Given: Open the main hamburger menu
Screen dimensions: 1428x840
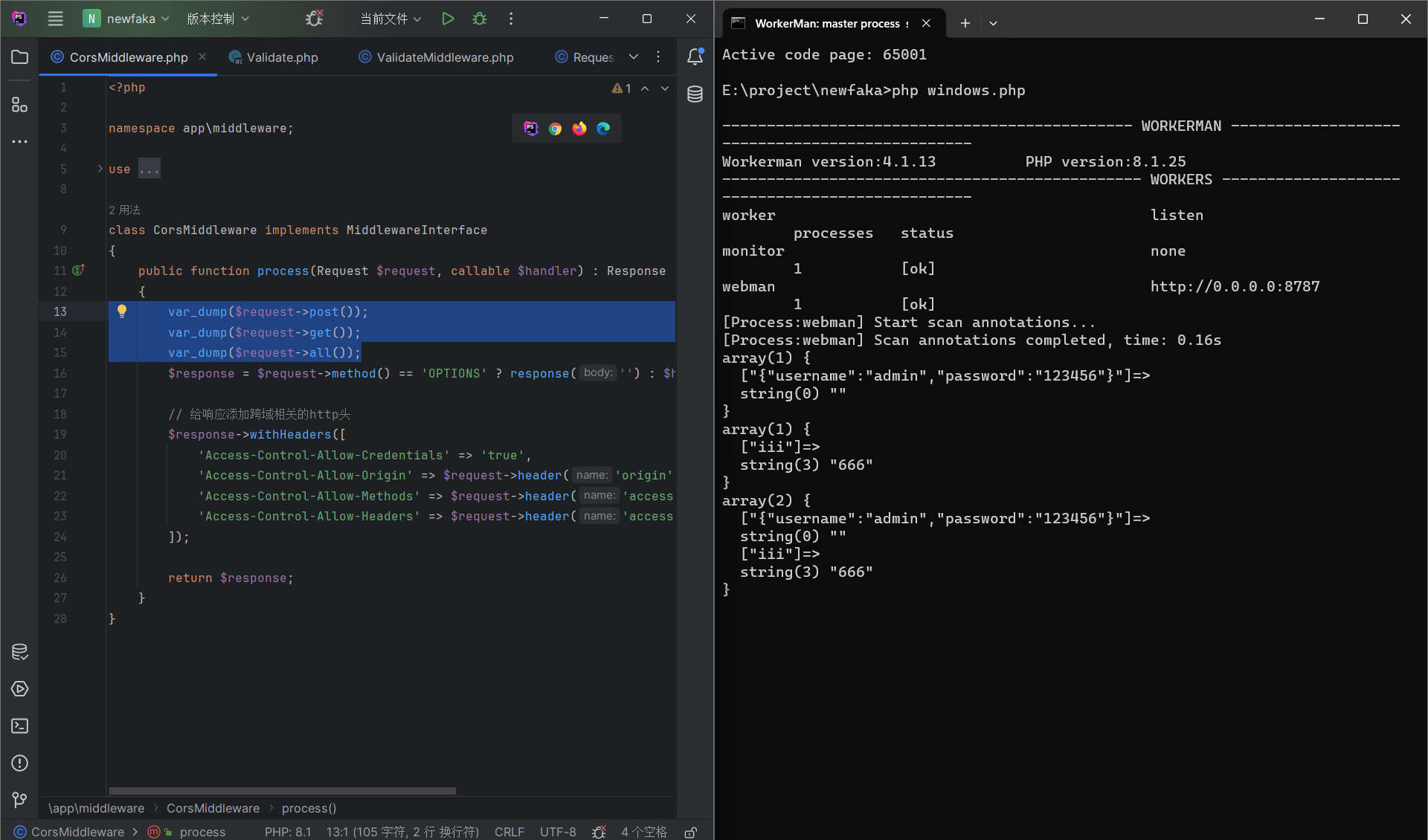Looking at the screenshot, I should pyautogui.click(x=55, y=19).
